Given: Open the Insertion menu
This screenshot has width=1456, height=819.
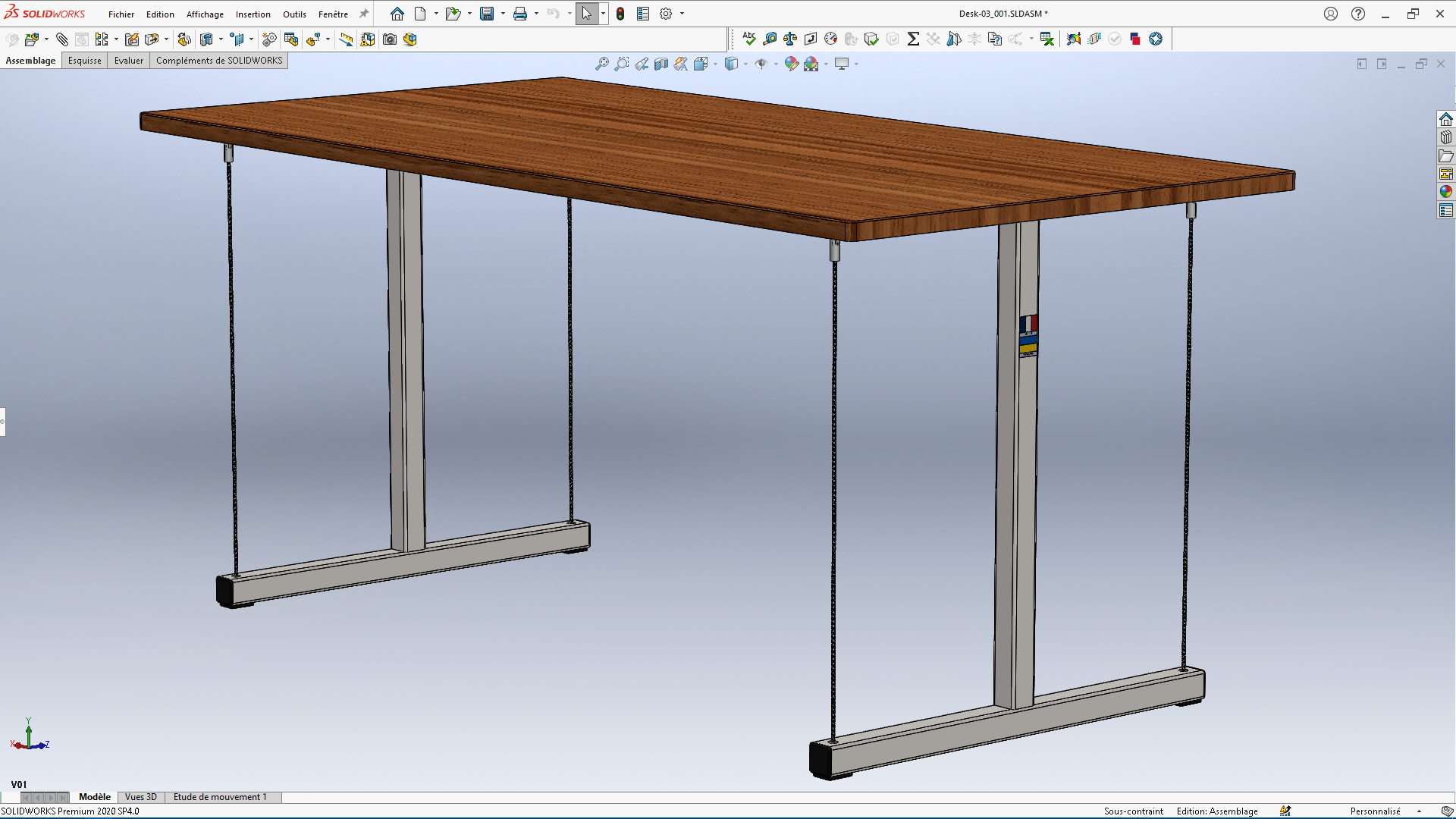Looking at the screenshot, I should pos(253,14).
